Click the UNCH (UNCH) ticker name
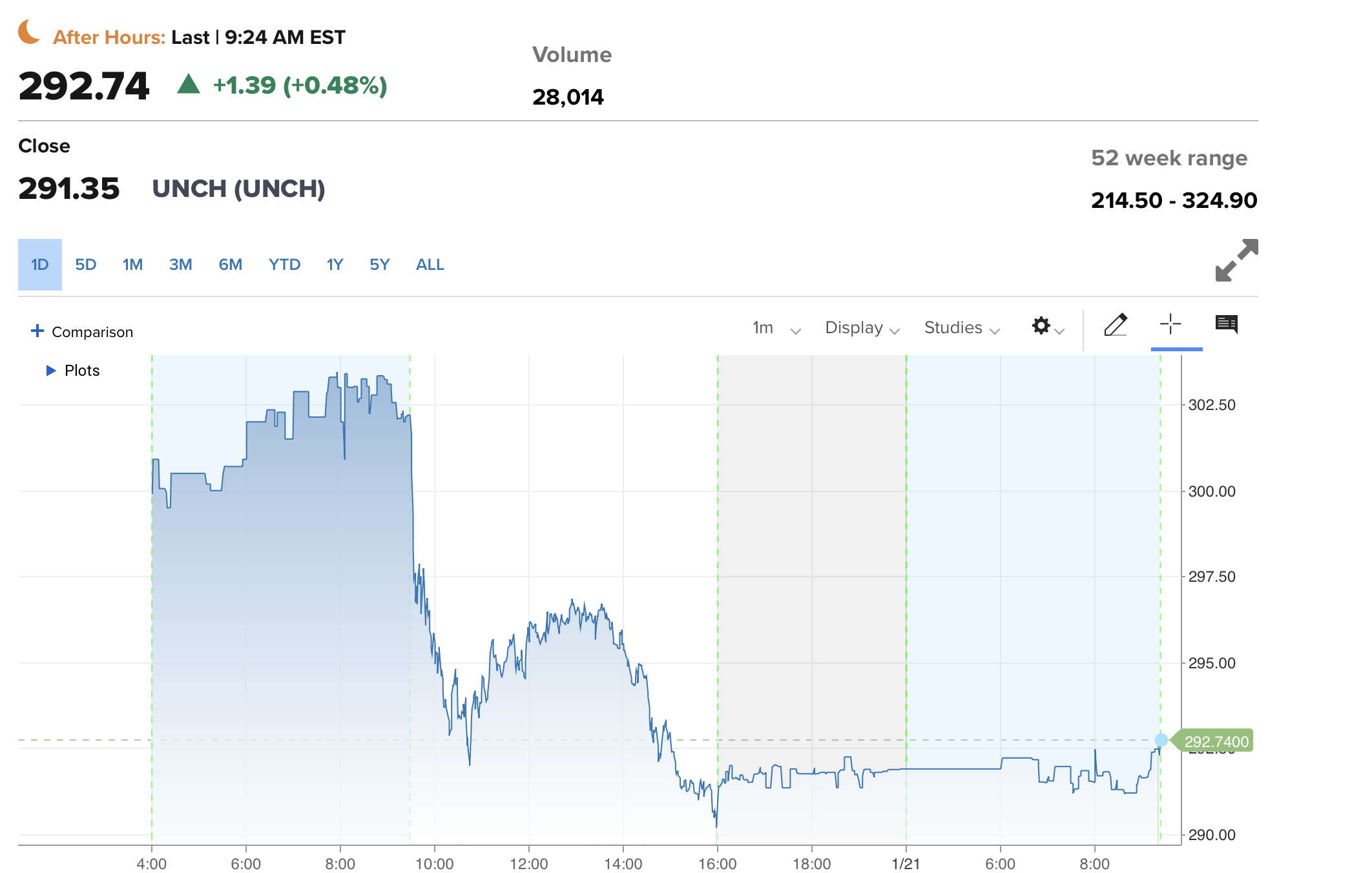This screenshot has width=1372, height=873. tap(238, 189)
